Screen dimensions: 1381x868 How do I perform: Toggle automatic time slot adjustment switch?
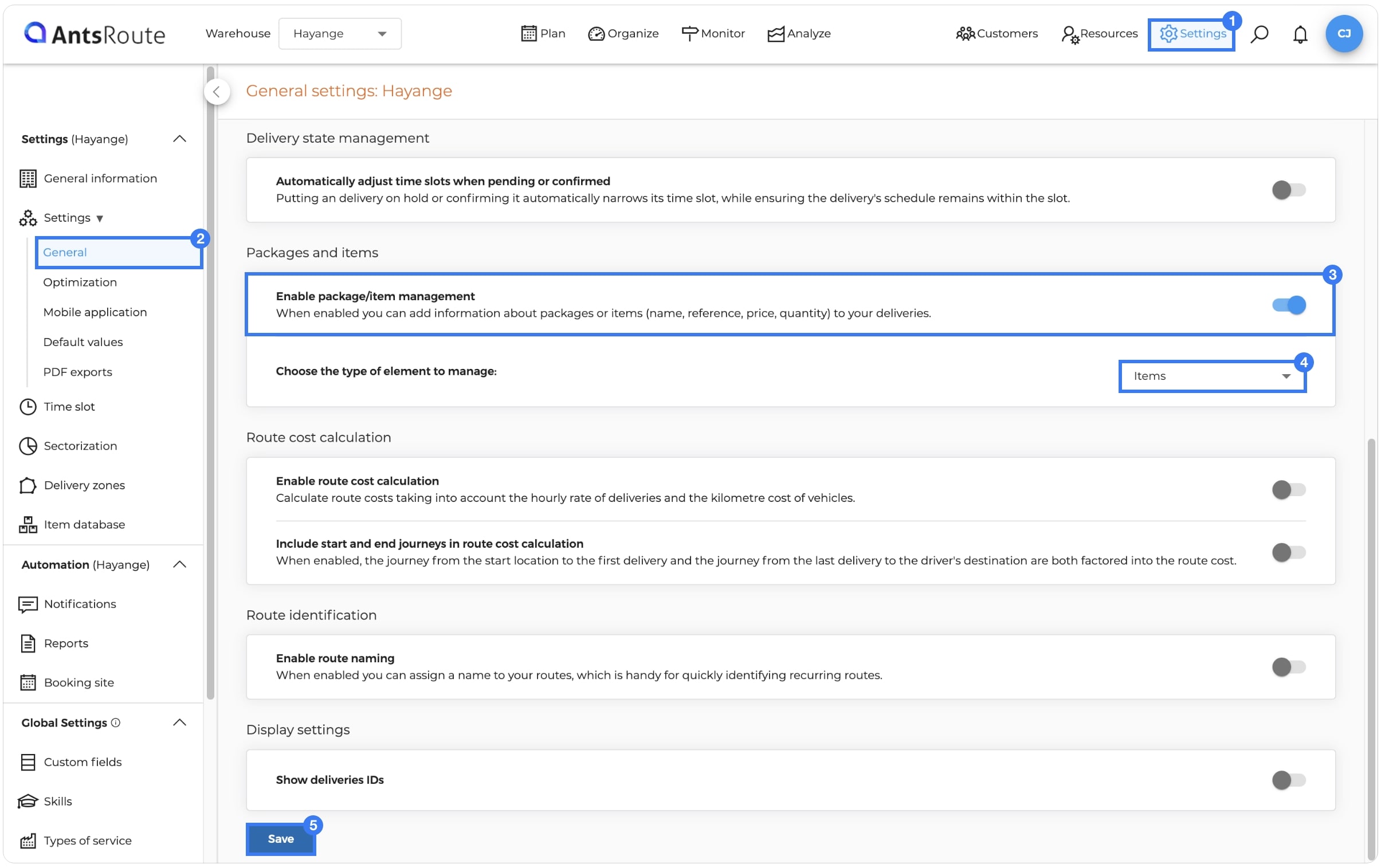[x=1288, y=190]
